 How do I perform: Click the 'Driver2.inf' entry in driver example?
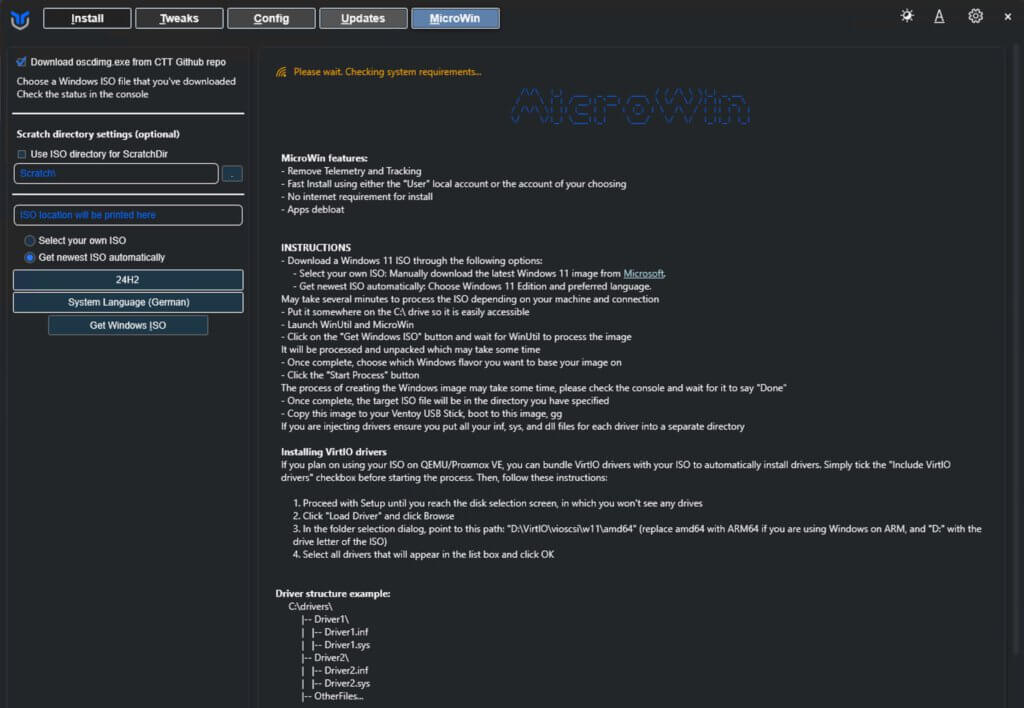pyautogui.click(x=346, y=671)
